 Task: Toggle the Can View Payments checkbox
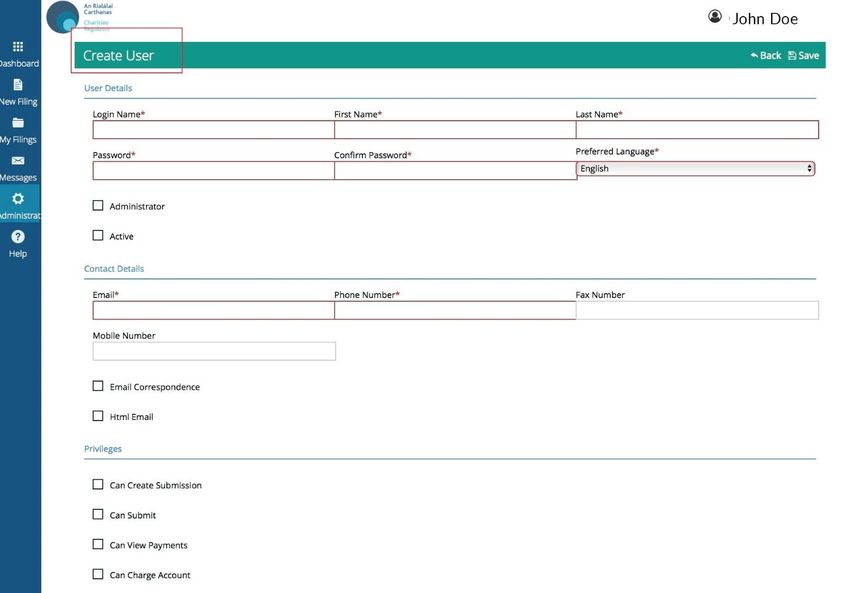(98, 544)
